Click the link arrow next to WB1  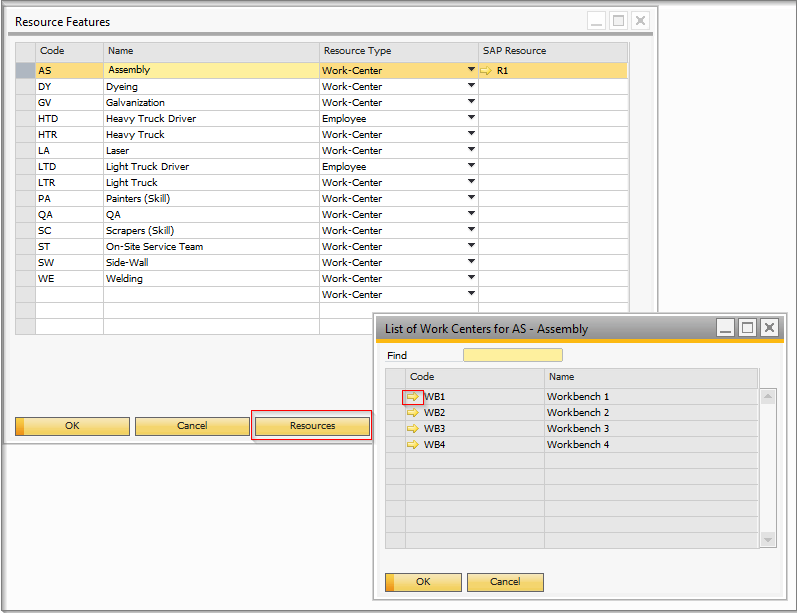click(413, 397)
